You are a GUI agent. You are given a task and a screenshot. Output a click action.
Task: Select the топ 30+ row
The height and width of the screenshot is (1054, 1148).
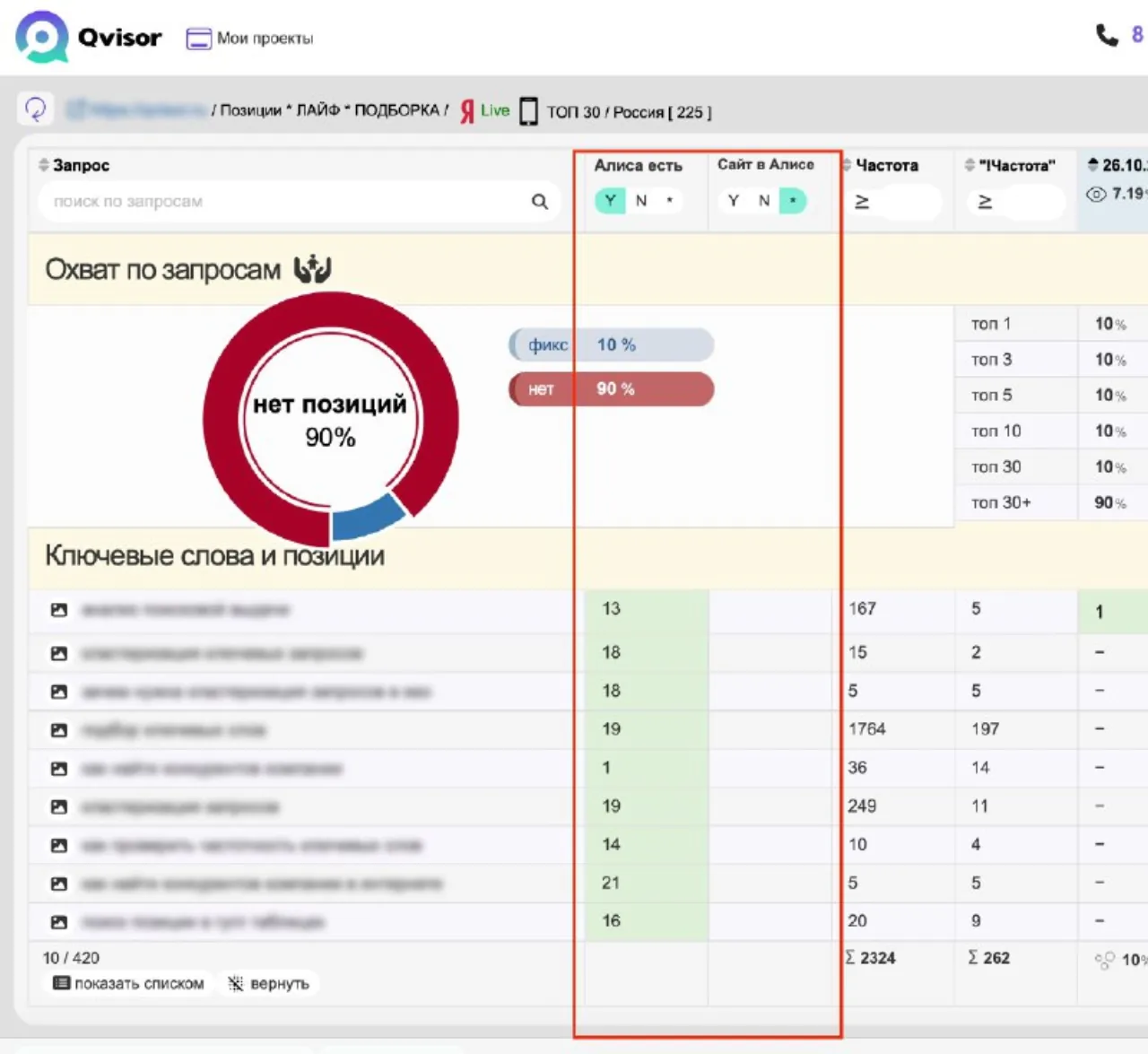(1050, 503)
